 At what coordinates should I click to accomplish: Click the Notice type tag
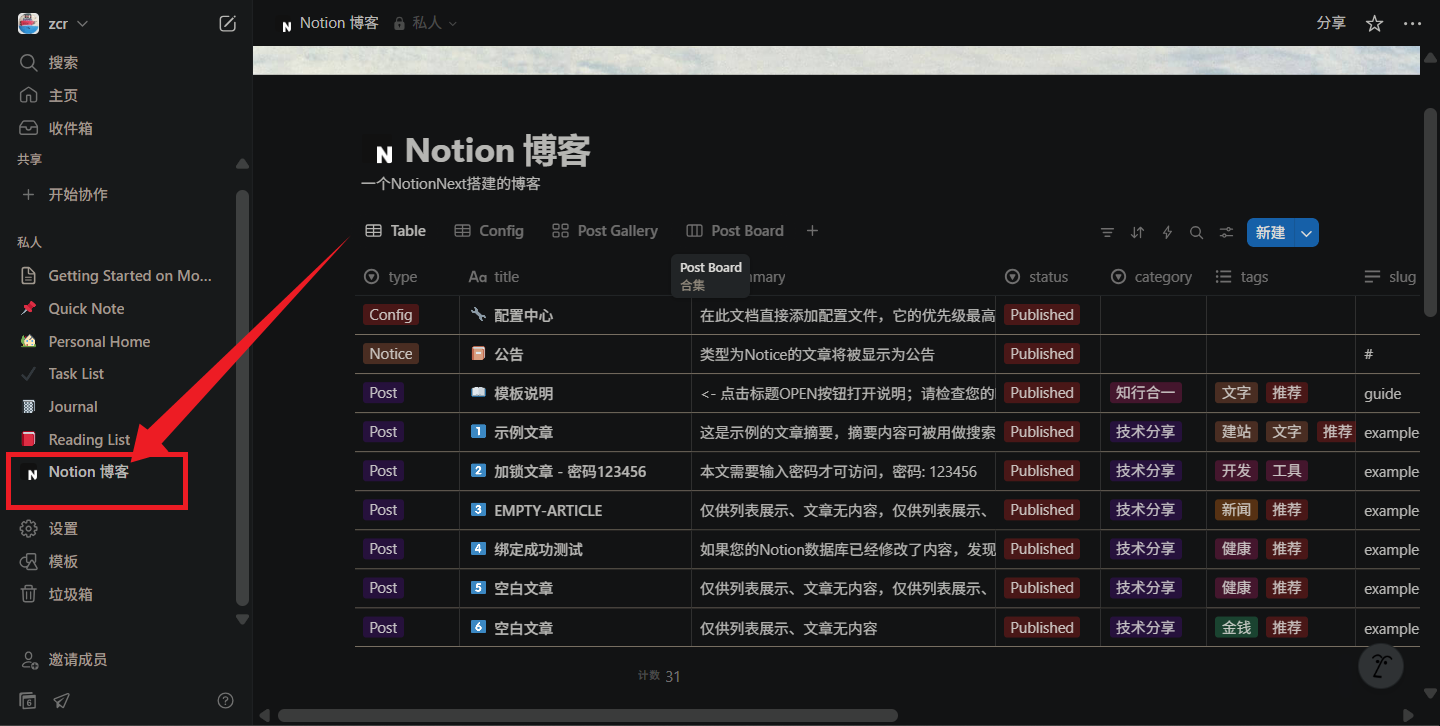click(x=390, y=354)
